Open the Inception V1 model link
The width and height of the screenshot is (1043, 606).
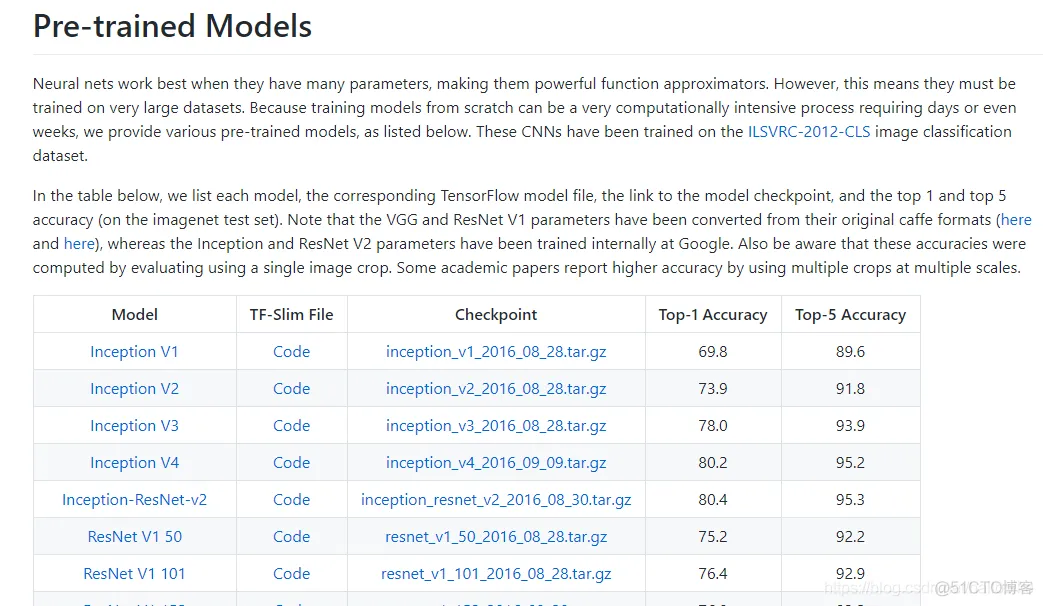(134, 351)
